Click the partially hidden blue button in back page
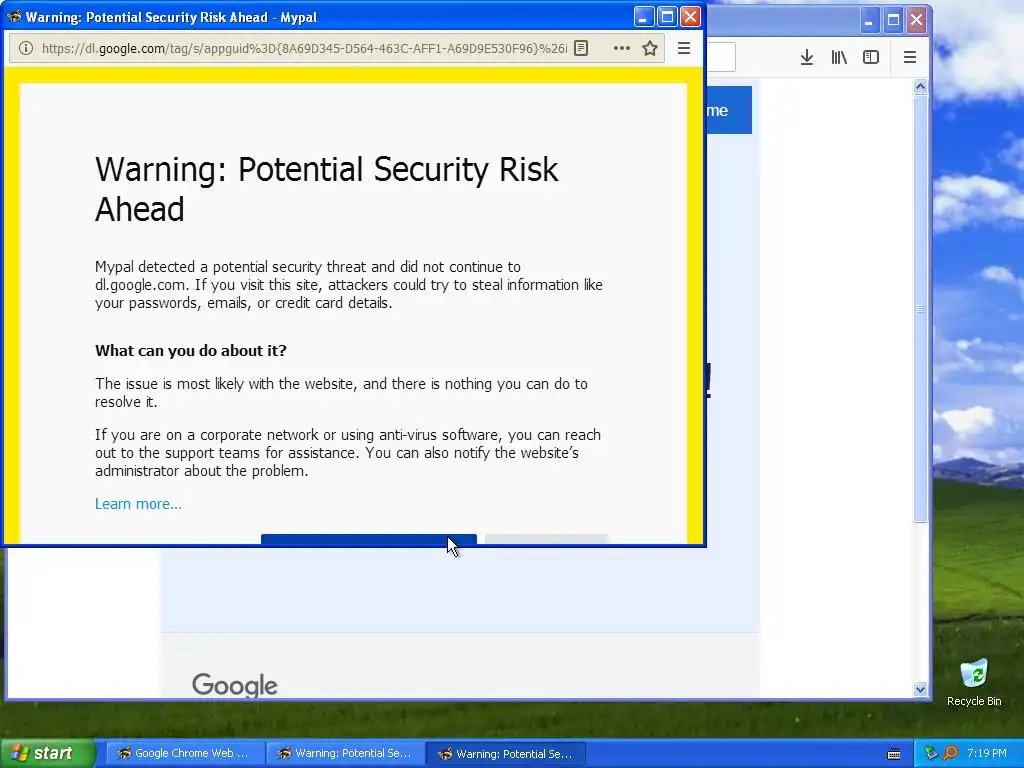Image resolution: width=1024 pixels, height=768 pixels. [729, 110]
